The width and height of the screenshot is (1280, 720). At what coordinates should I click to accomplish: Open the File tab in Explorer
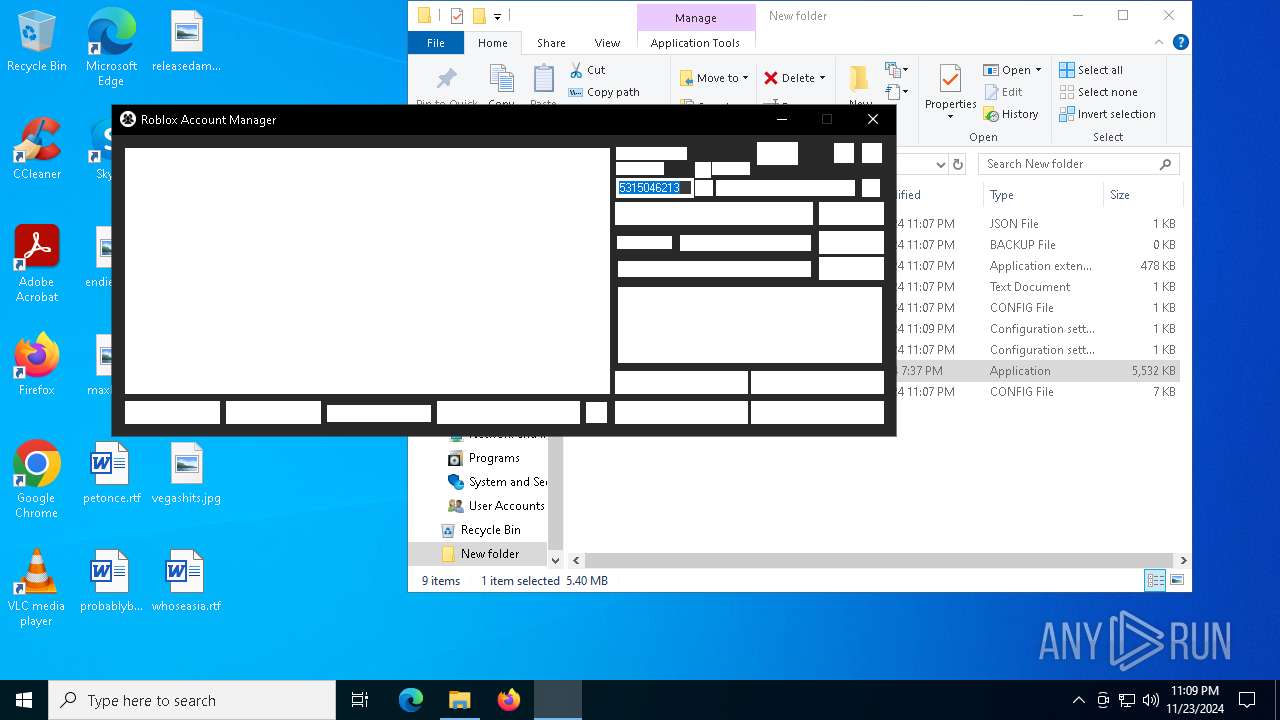coord(436,43)
